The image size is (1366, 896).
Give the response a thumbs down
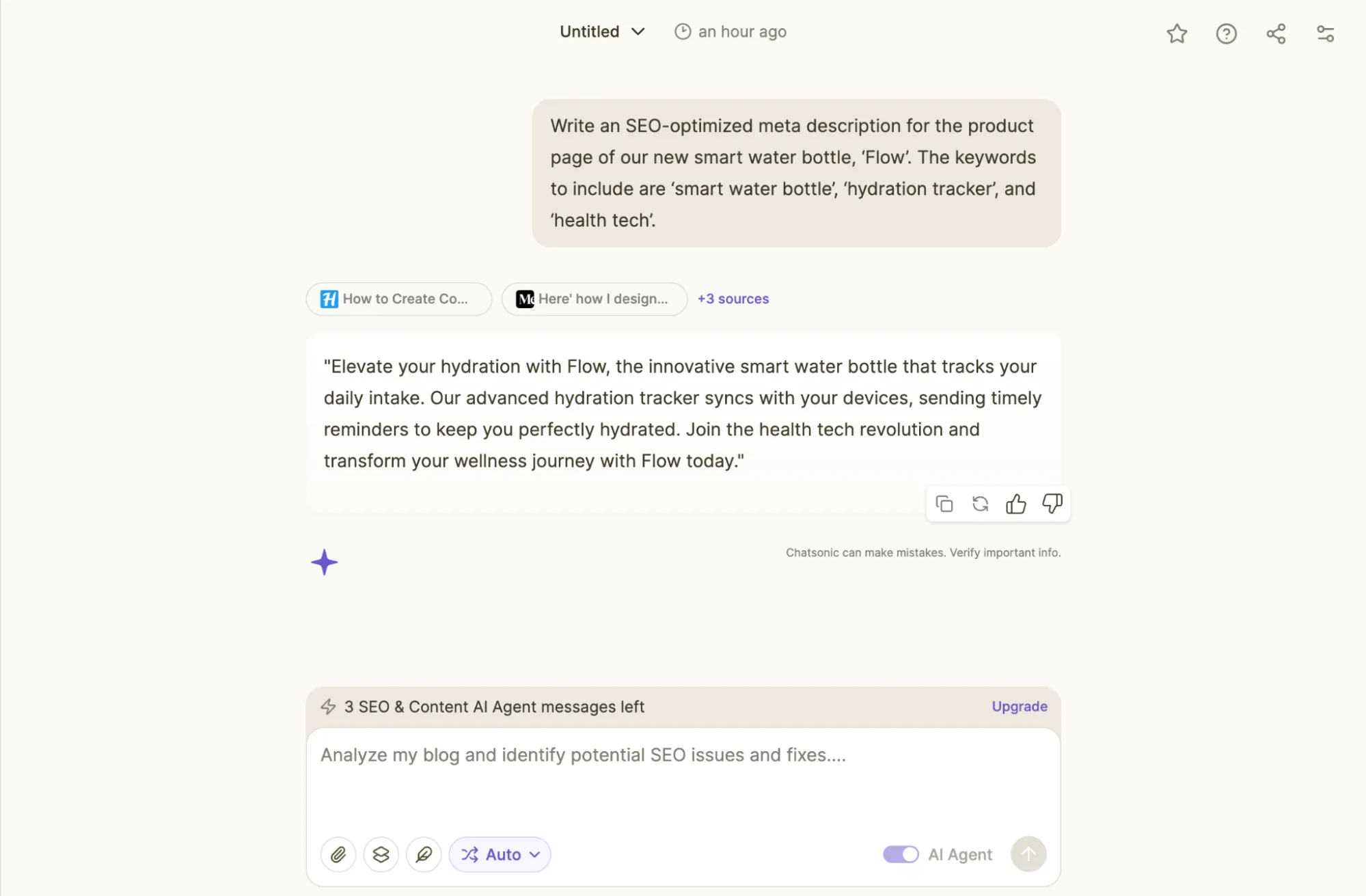[x=1052, y=504]
